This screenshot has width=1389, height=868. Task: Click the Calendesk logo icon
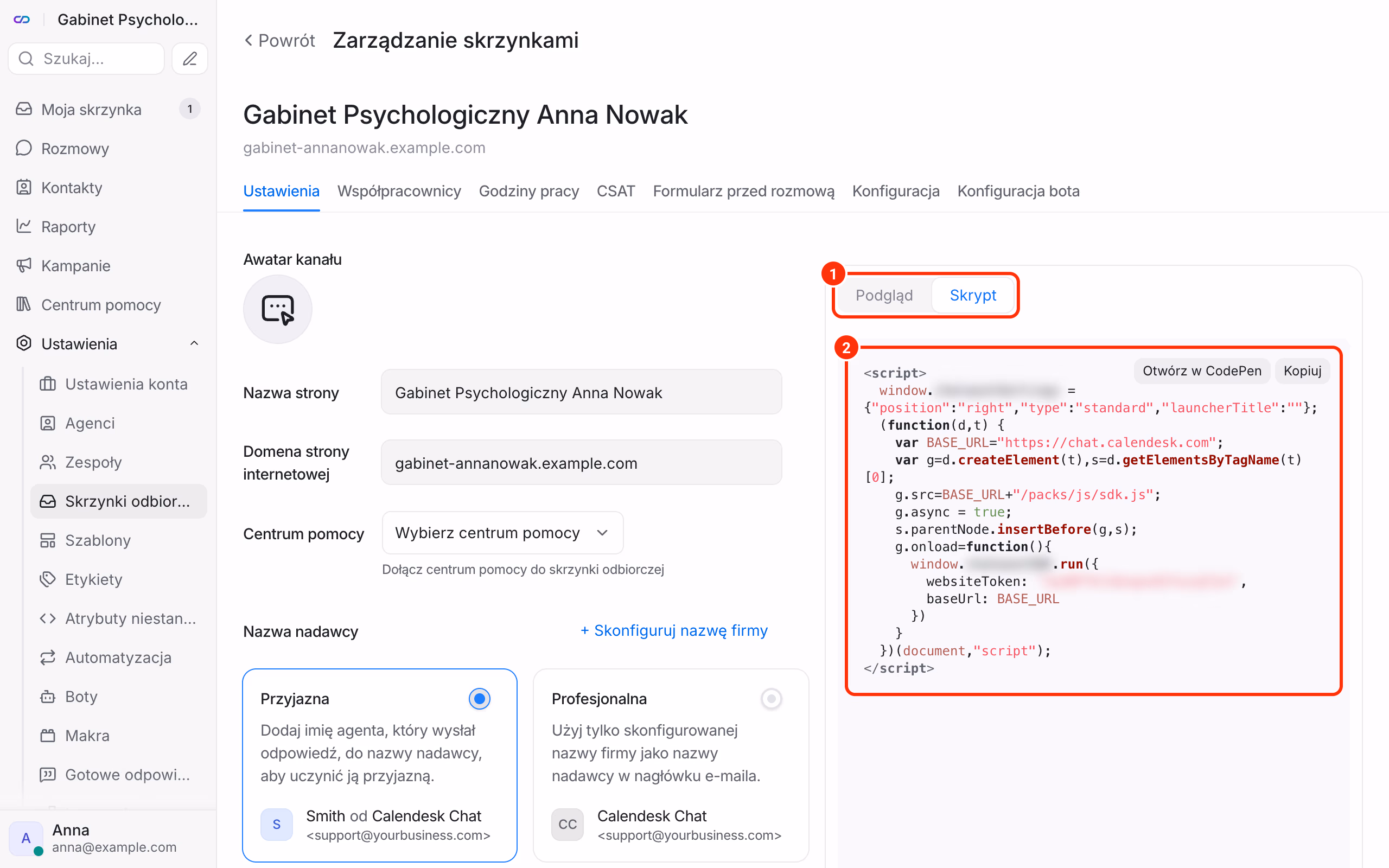point(22,20)
